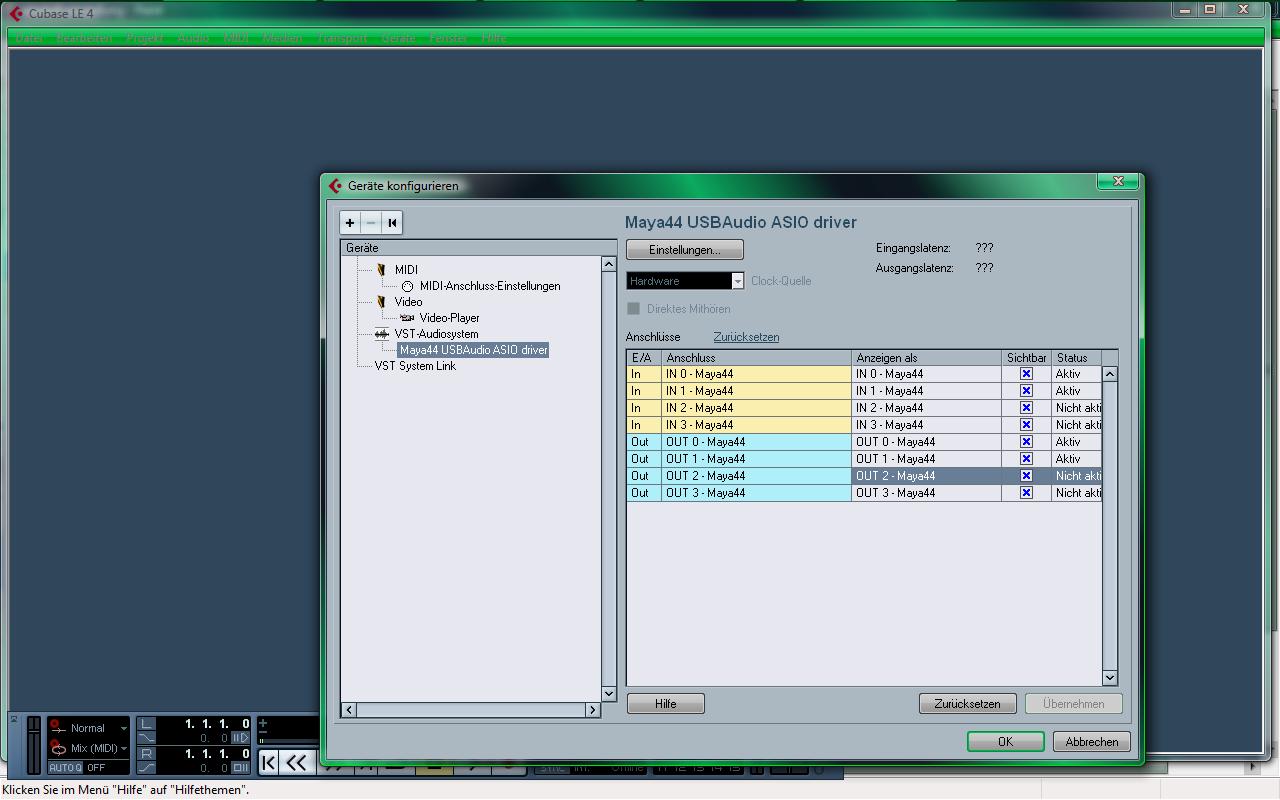This screenshot has width=1280, height=800.
Task: Expand the Mix (MIDI) cycle mode dropdown
Action: (123, 748)
